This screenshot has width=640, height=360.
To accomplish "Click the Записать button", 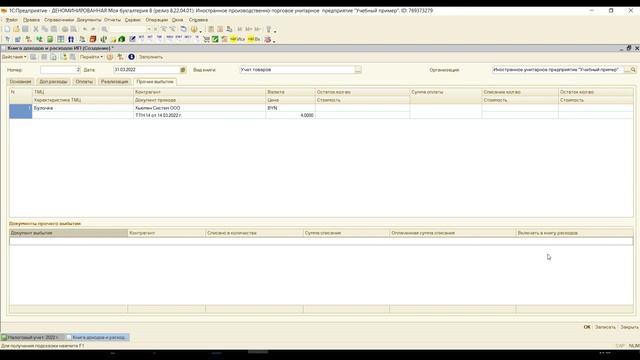I will (605, 327).
